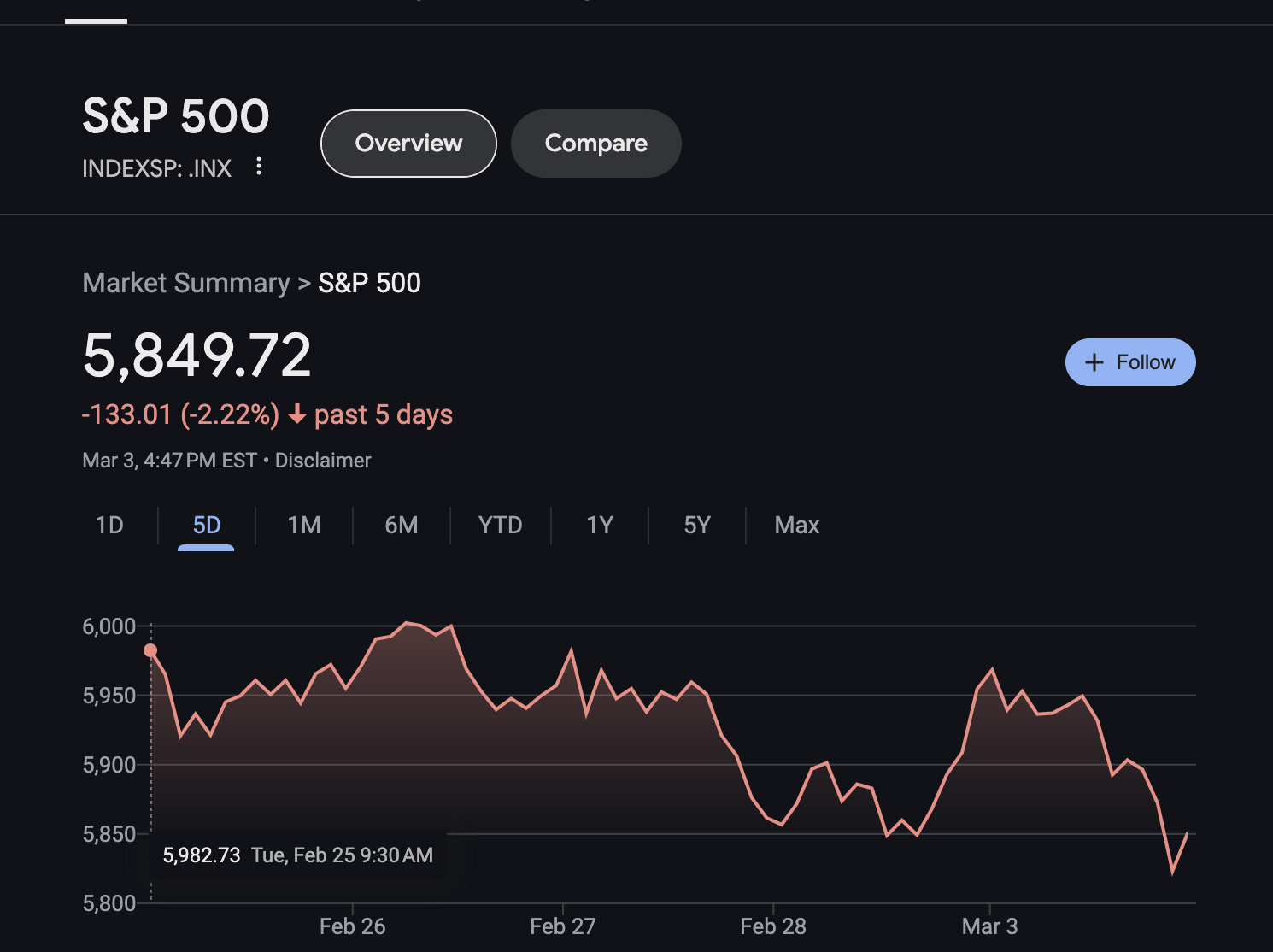Screen dimensions: 1273x952
Task: Switch chart to 5Y range
Action: pos(697,525)
